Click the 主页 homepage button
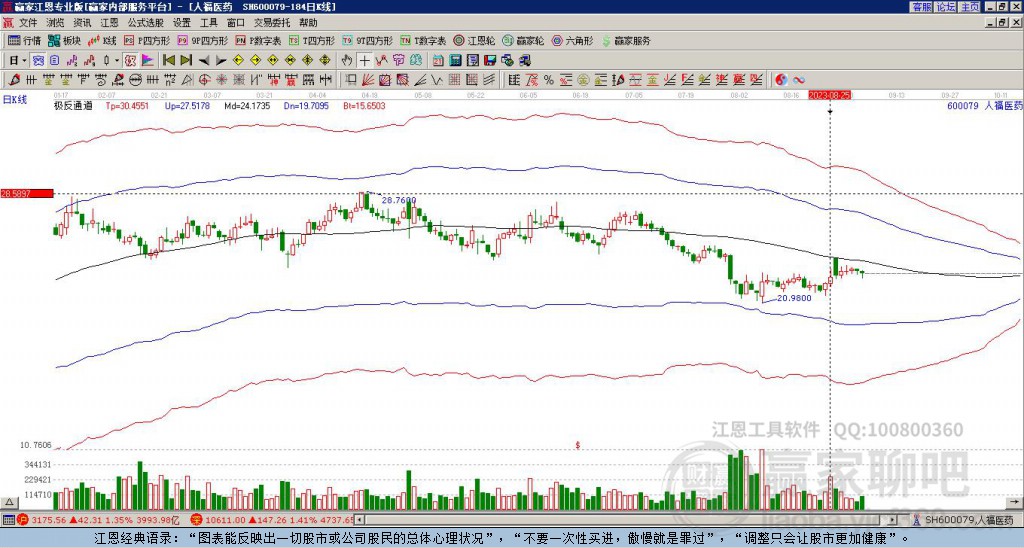 pyautogui.click(x=970, y=7)
